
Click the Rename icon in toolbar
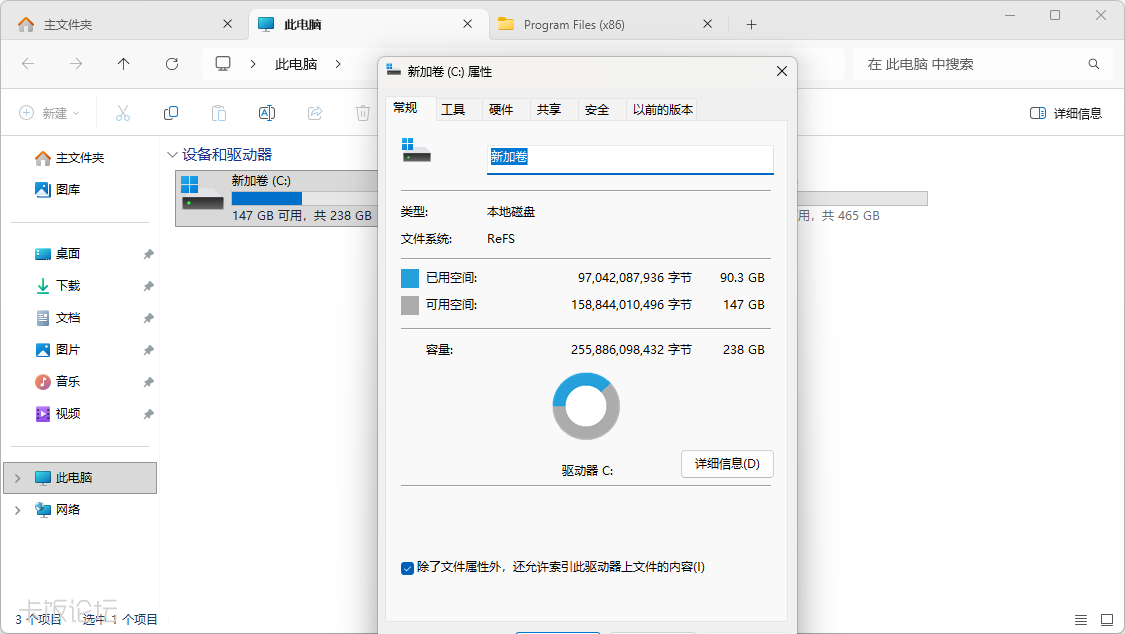coord(267,113)
